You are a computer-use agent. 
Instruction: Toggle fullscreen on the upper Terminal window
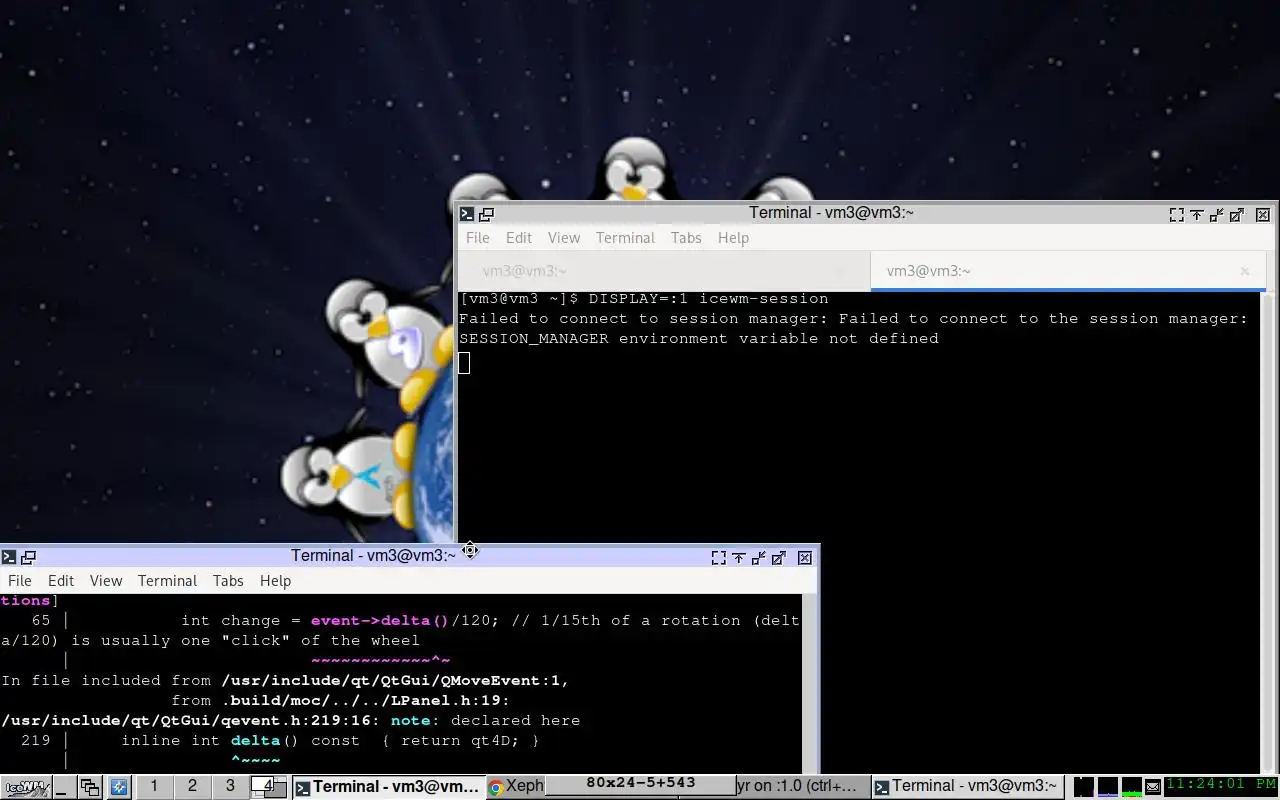1177,214
